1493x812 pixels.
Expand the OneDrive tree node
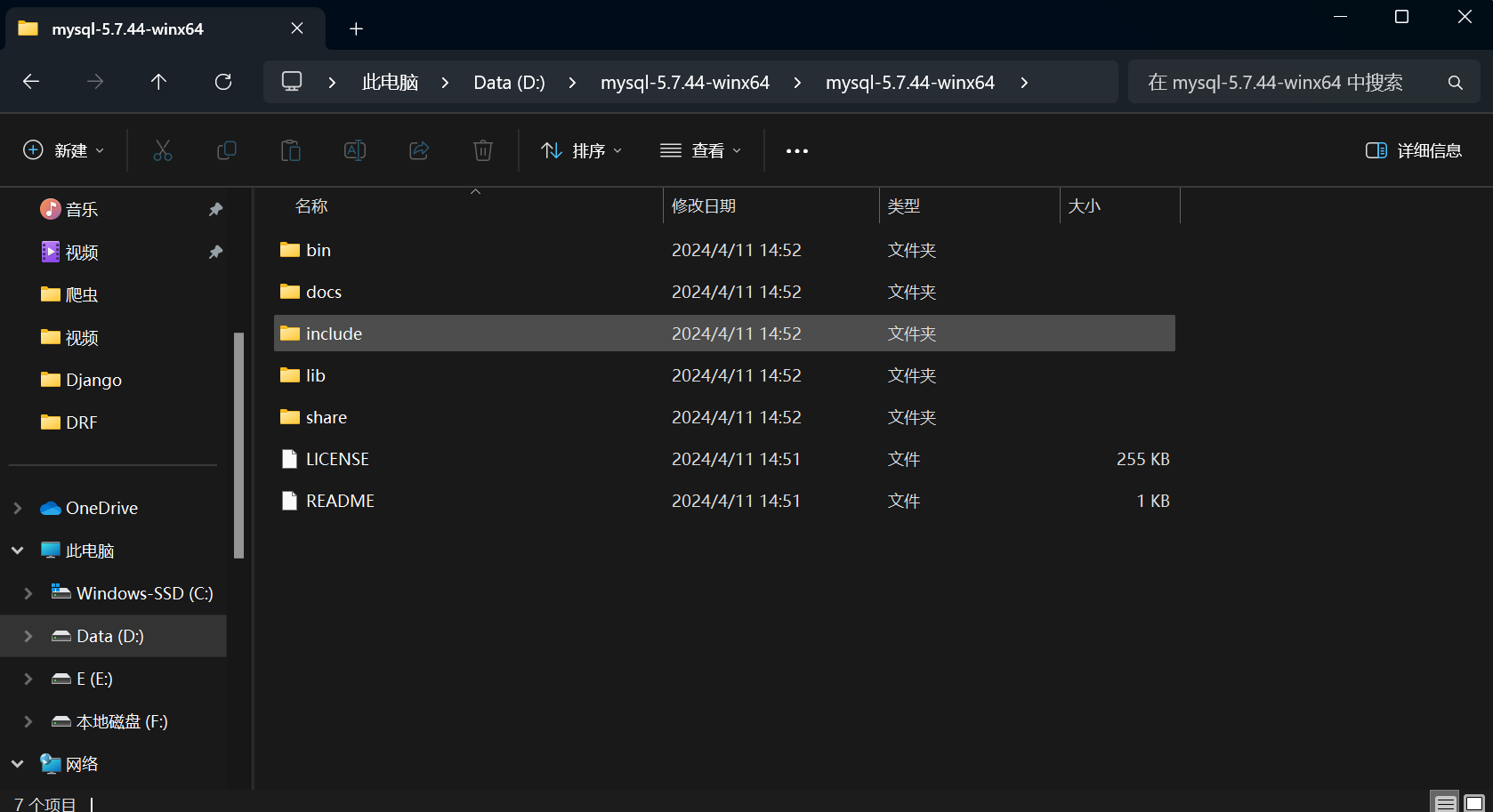18,508
